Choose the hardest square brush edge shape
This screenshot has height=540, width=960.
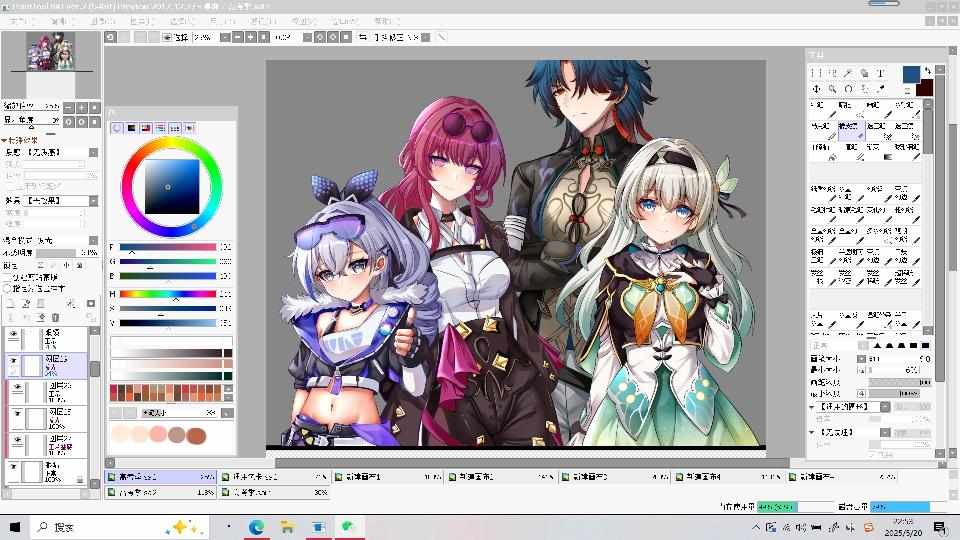pyautogui.click(x=926, y=346)
